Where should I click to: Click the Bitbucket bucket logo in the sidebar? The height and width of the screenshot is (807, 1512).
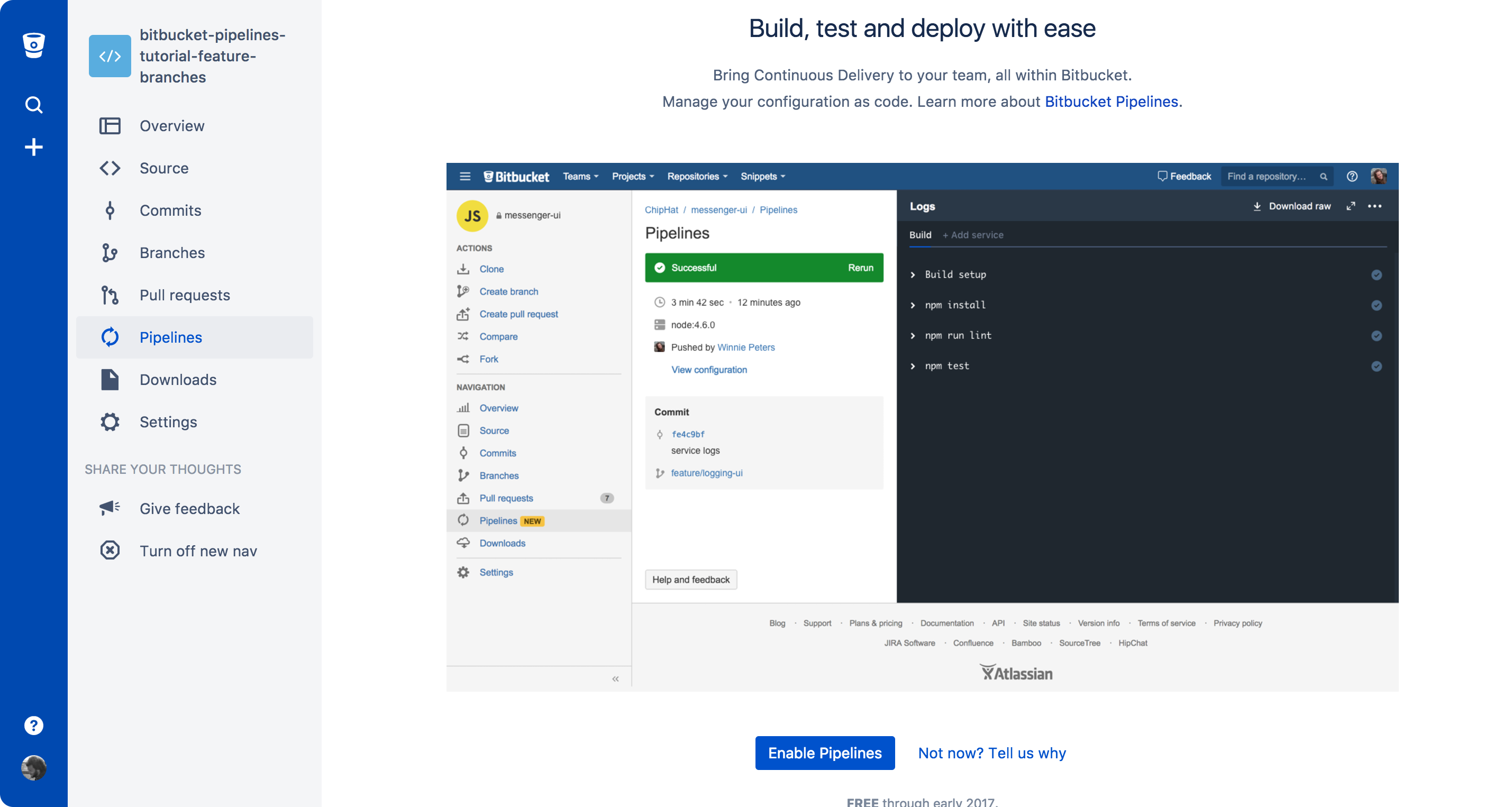[x=33, y=45]
